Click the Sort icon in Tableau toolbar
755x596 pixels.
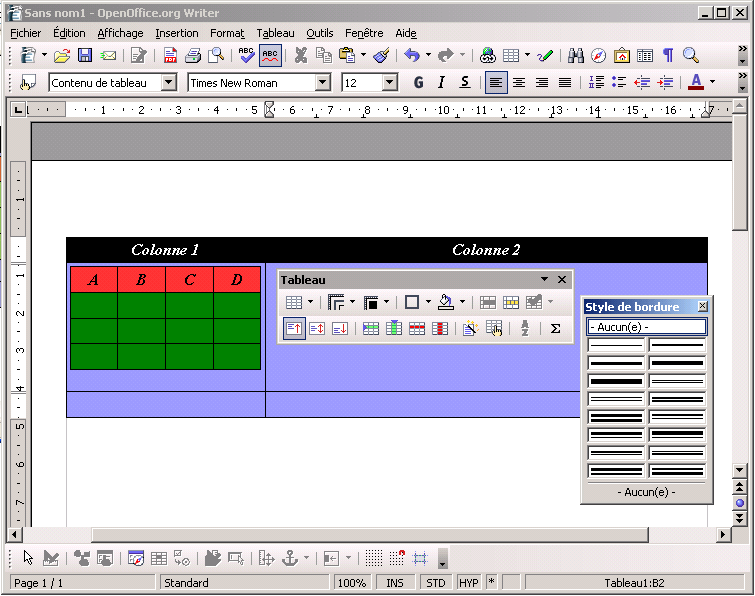[525, 329]
